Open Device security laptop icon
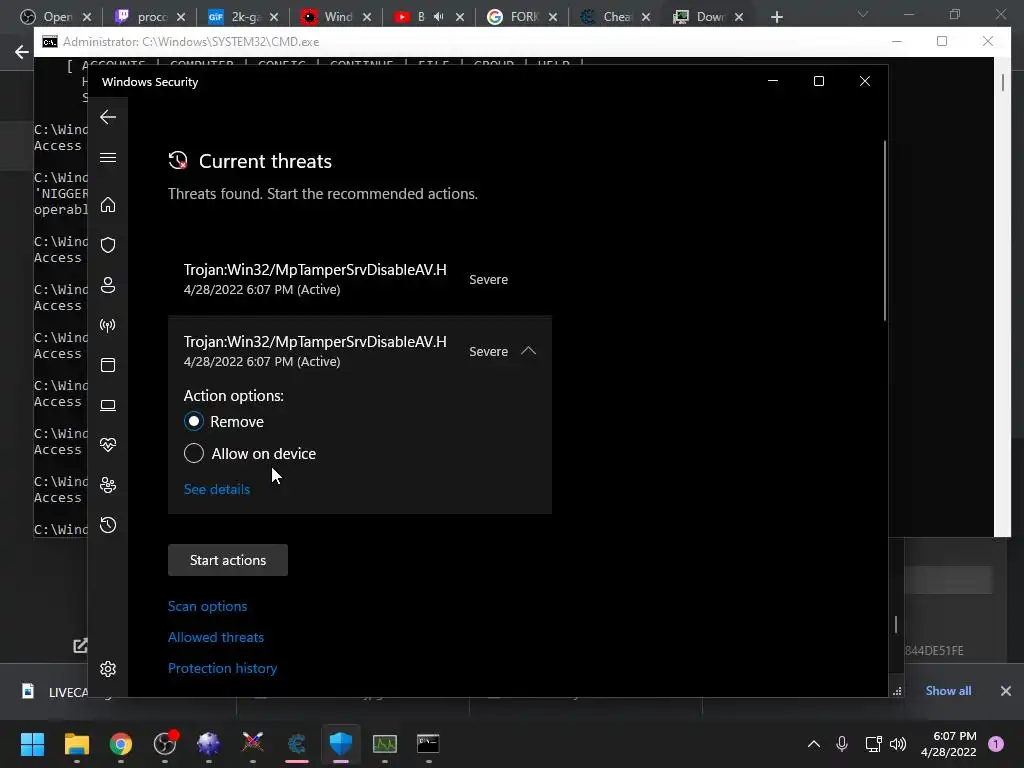This screenshot has height=768, width=1024. (x=108, y=406)
